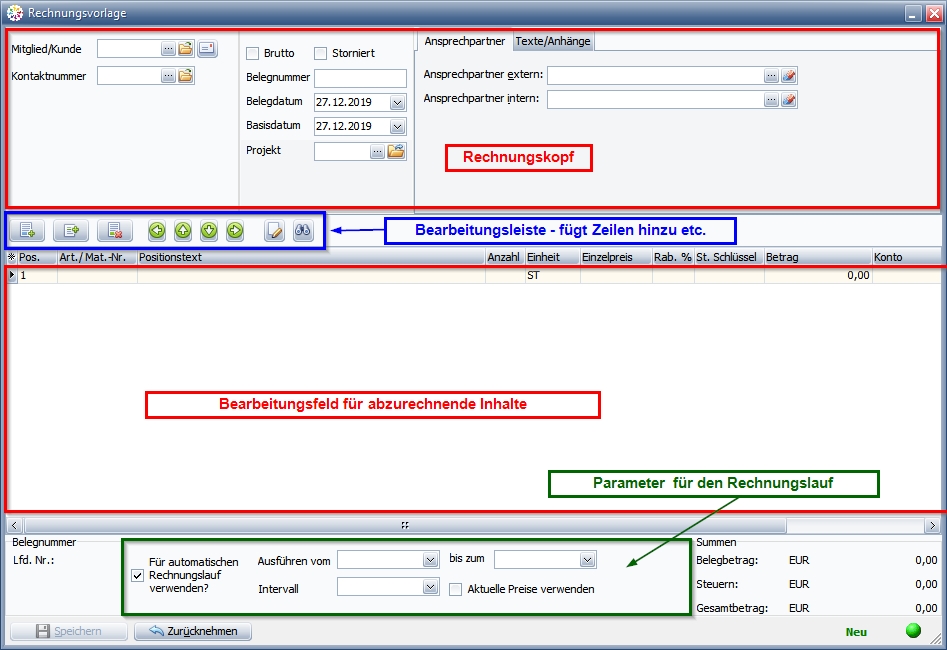
Task: Expand the Ausführen vom date dropdown
Action: coord(431,561)
